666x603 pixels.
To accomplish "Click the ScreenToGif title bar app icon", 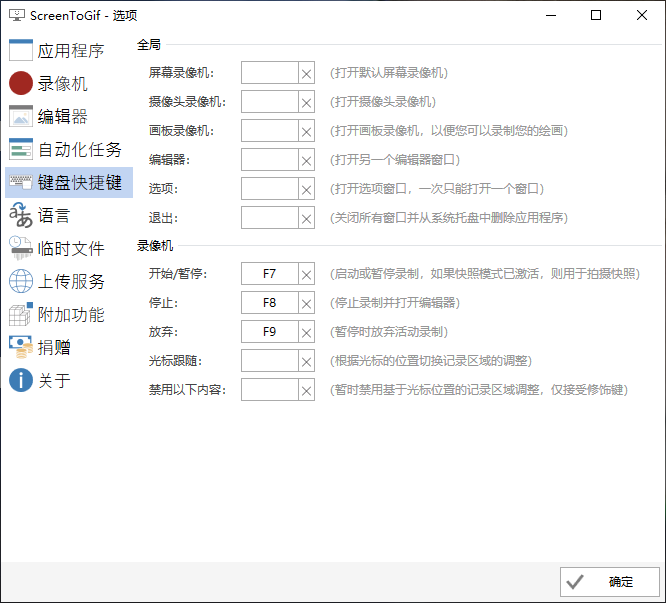I will [17, 15].
